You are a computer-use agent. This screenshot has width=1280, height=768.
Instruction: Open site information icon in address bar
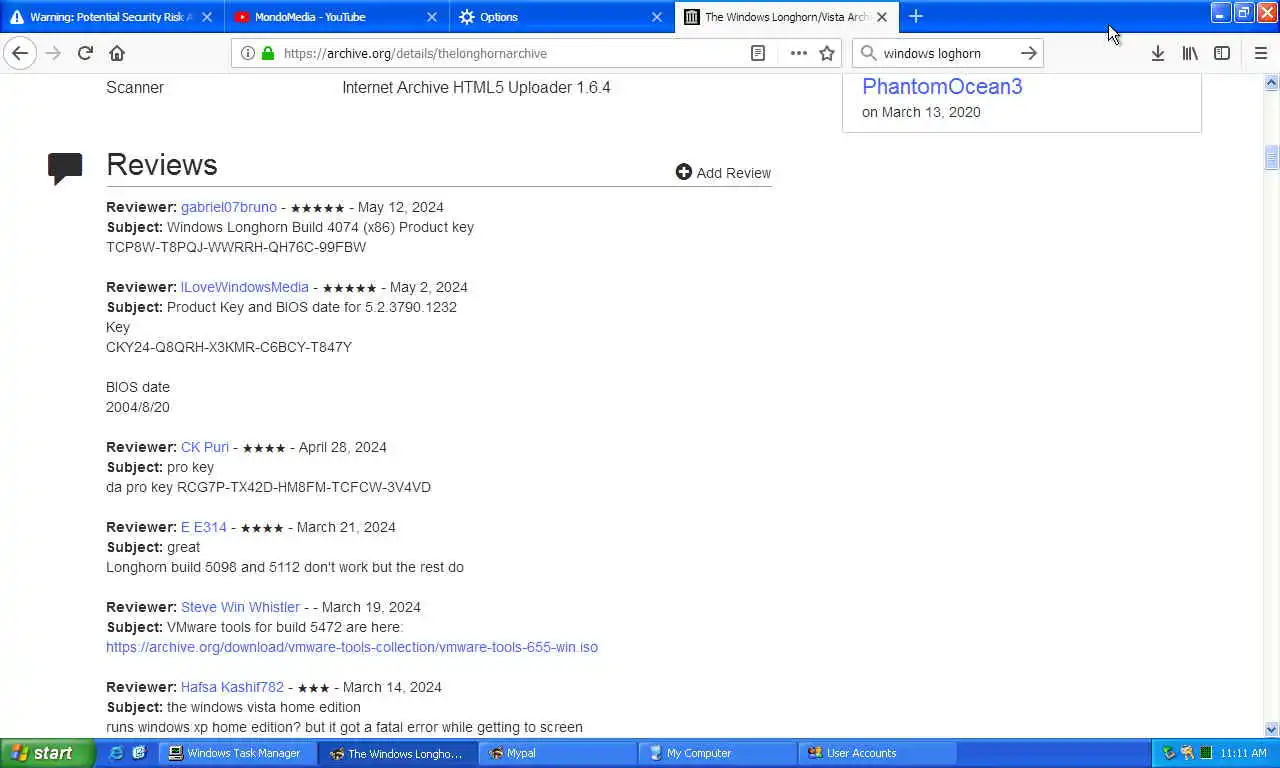247,53
